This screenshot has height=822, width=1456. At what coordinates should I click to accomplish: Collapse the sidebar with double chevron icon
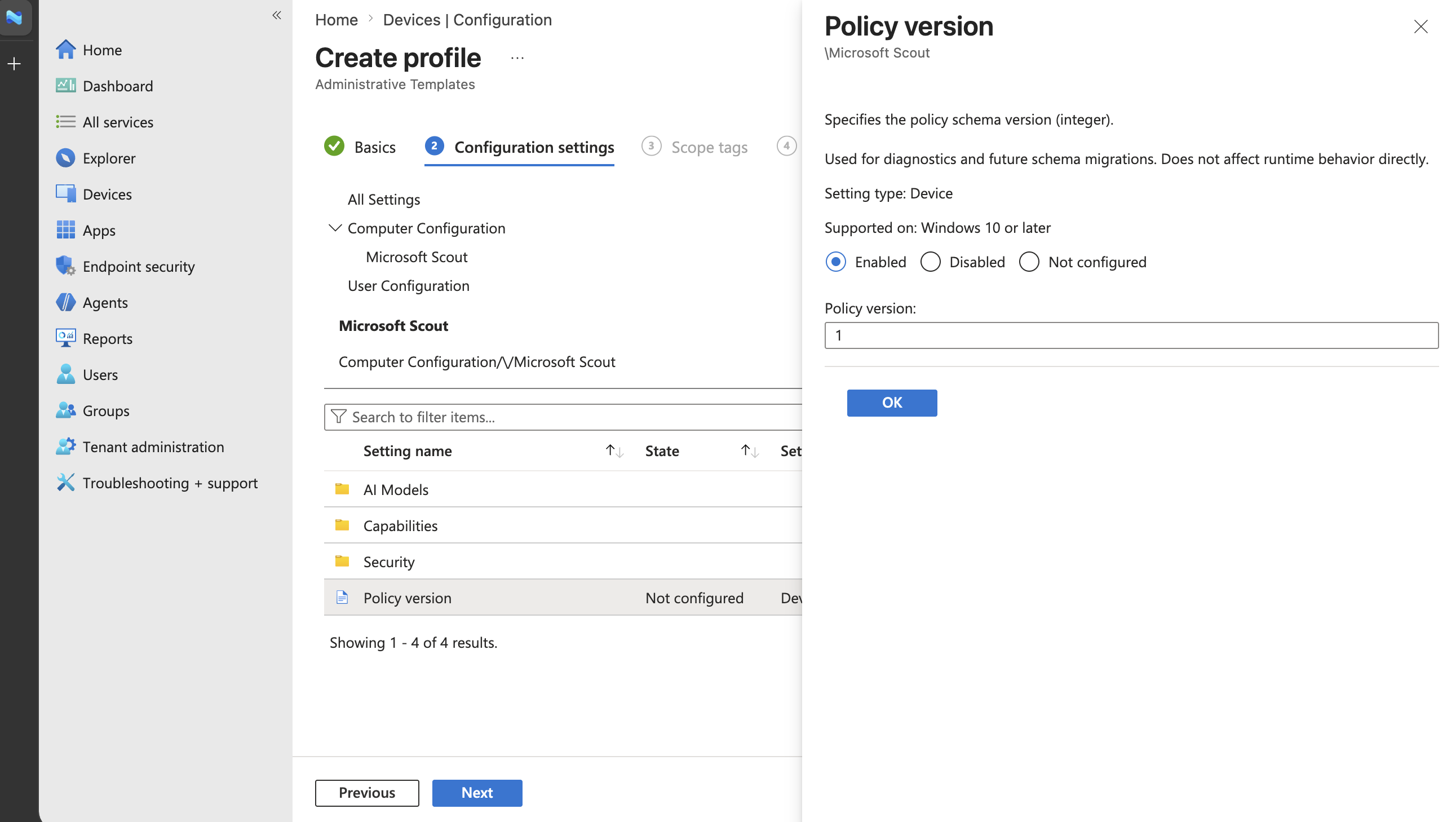click(277, 15)
